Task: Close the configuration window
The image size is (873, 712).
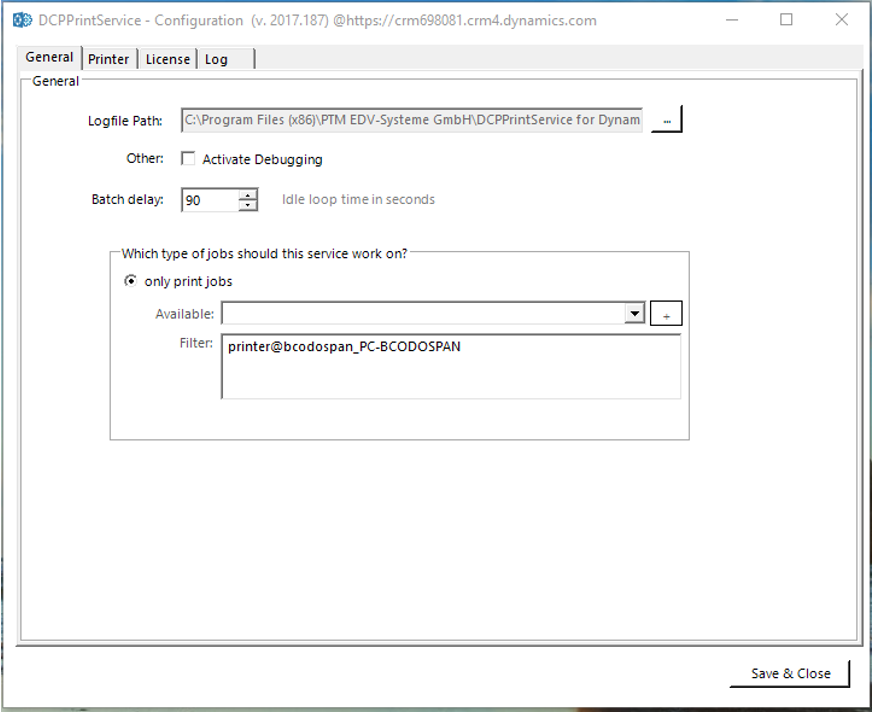Action: click(x=841, y=20)
